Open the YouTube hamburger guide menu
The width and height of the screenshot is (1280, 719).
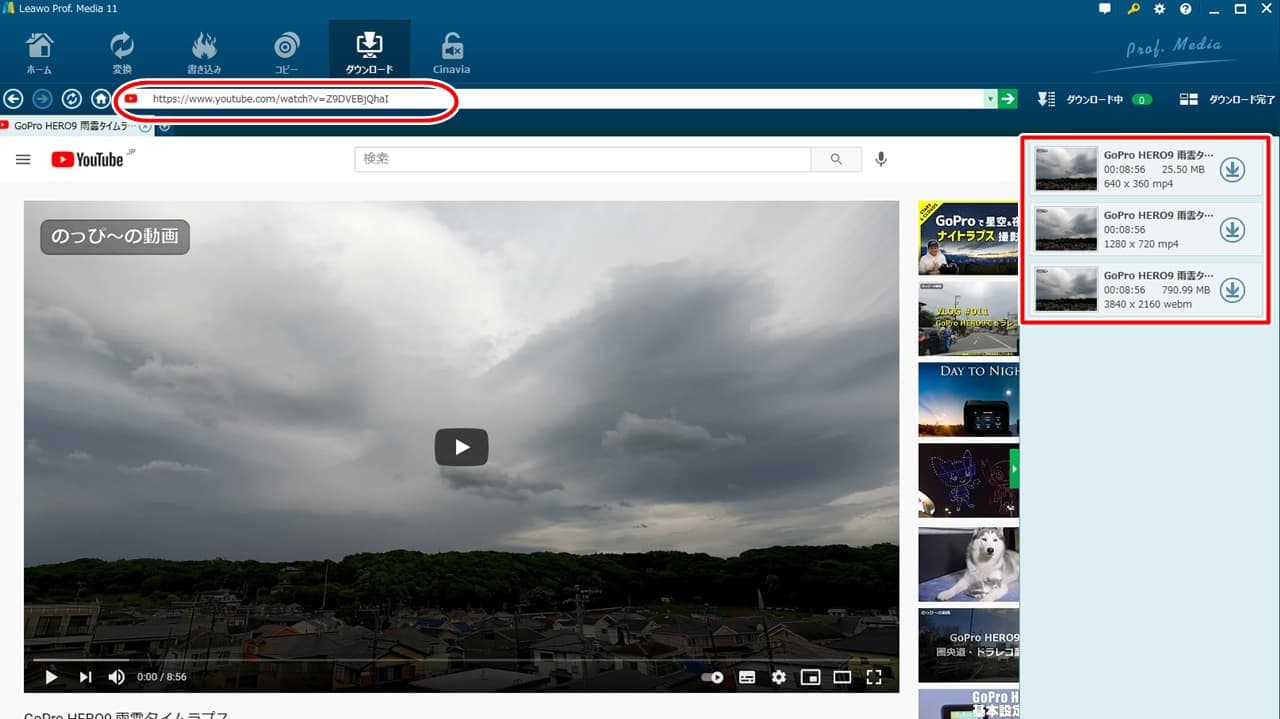24,159
